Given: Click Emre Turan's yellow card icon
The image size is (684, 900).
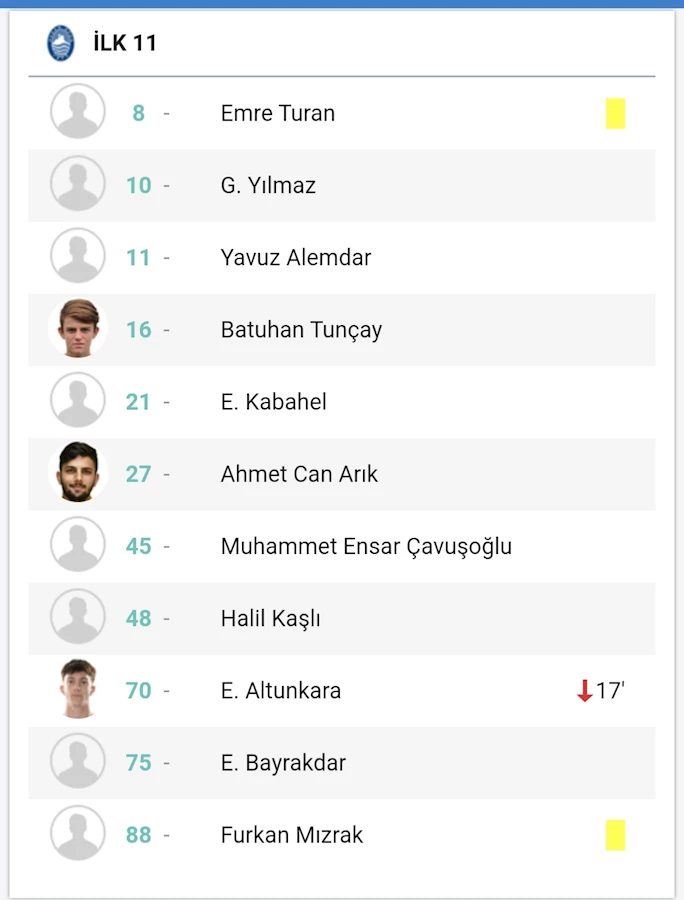Looking at the screenshot, I should tap(615, 114).
